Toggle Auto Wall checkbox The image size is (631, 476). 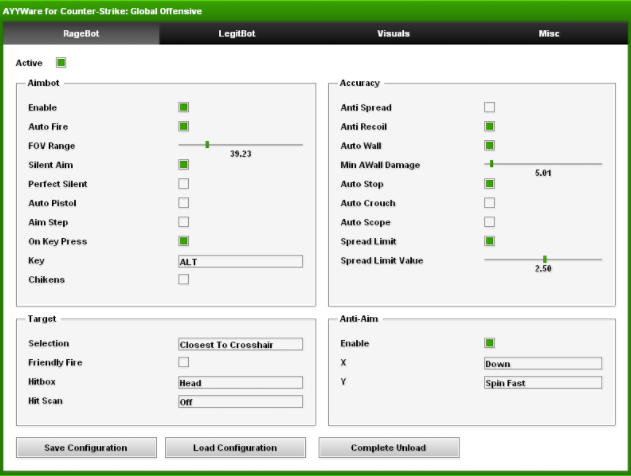point(489,145)
